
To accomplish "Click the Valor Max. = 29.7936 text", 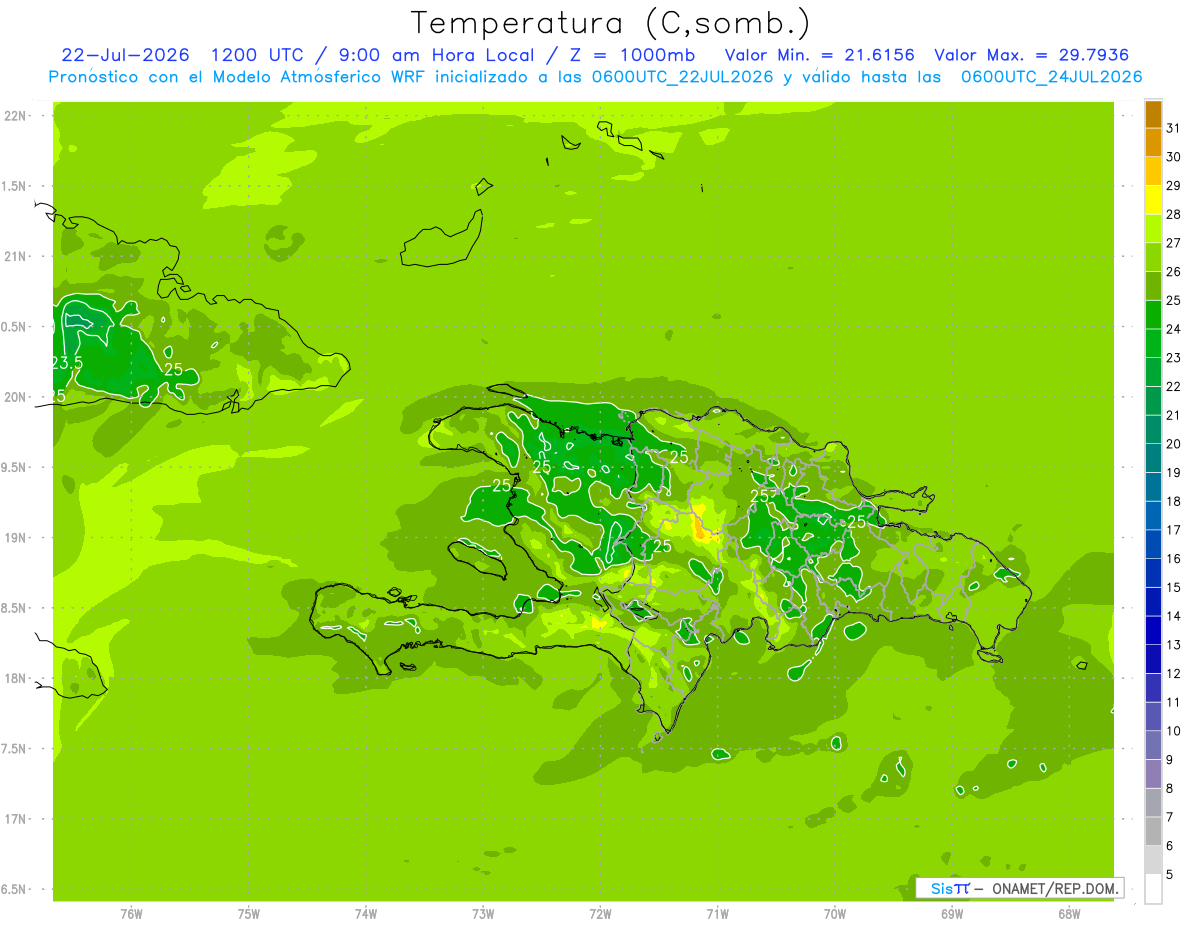I will pos(1032,55).
